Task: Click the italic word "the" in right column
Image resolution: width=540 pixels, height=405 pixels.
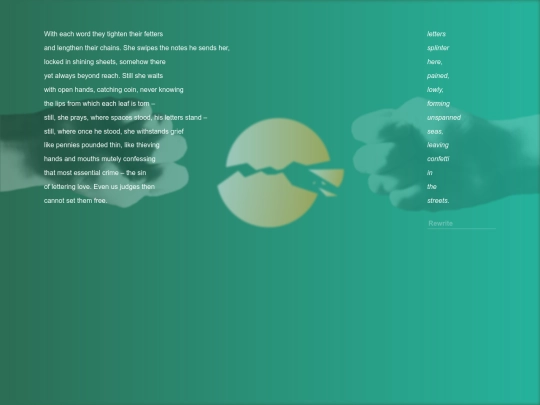Action: [x=432, y=187]
